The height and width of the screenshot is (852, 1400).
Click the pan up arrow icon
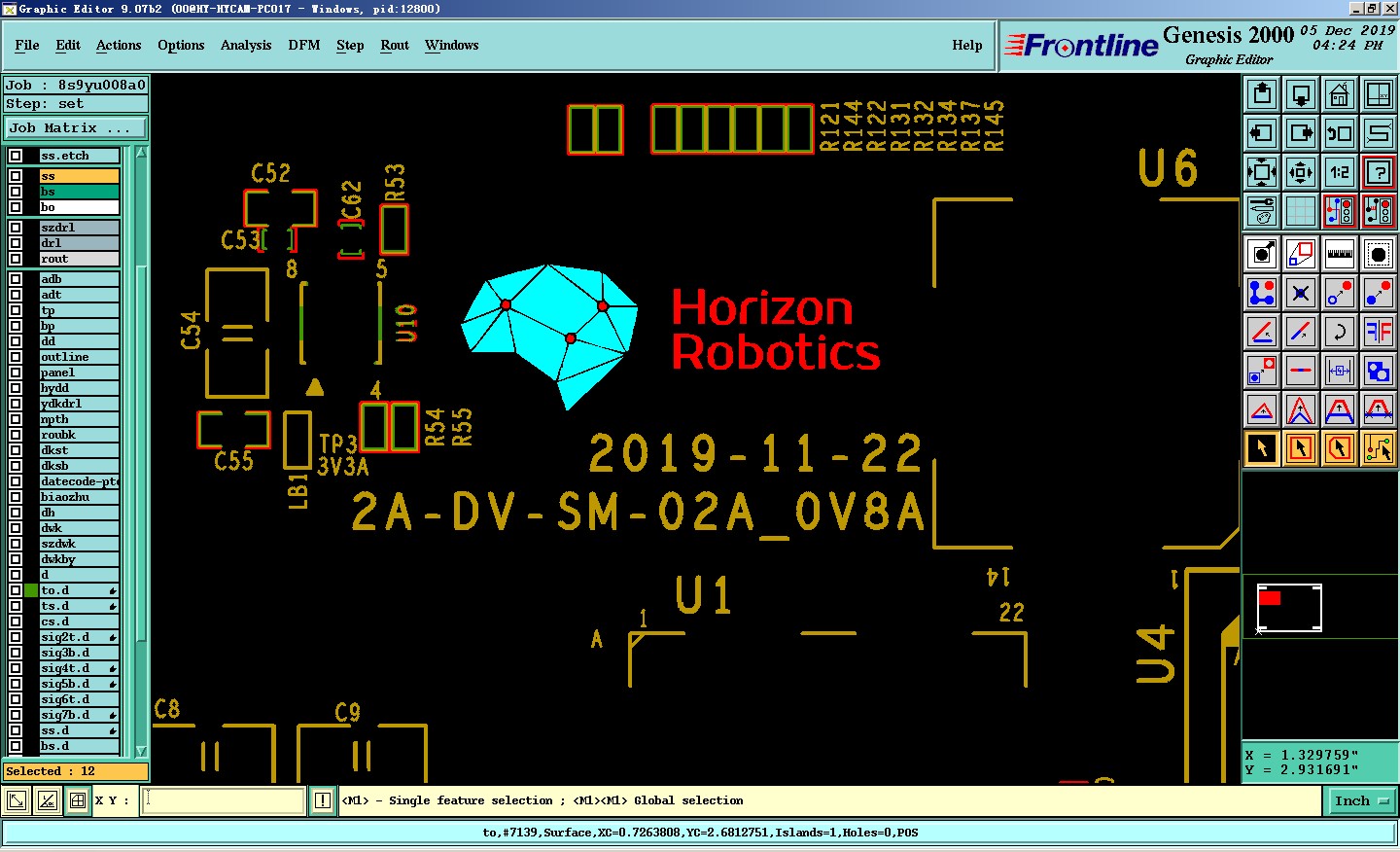coord(1262,94)
